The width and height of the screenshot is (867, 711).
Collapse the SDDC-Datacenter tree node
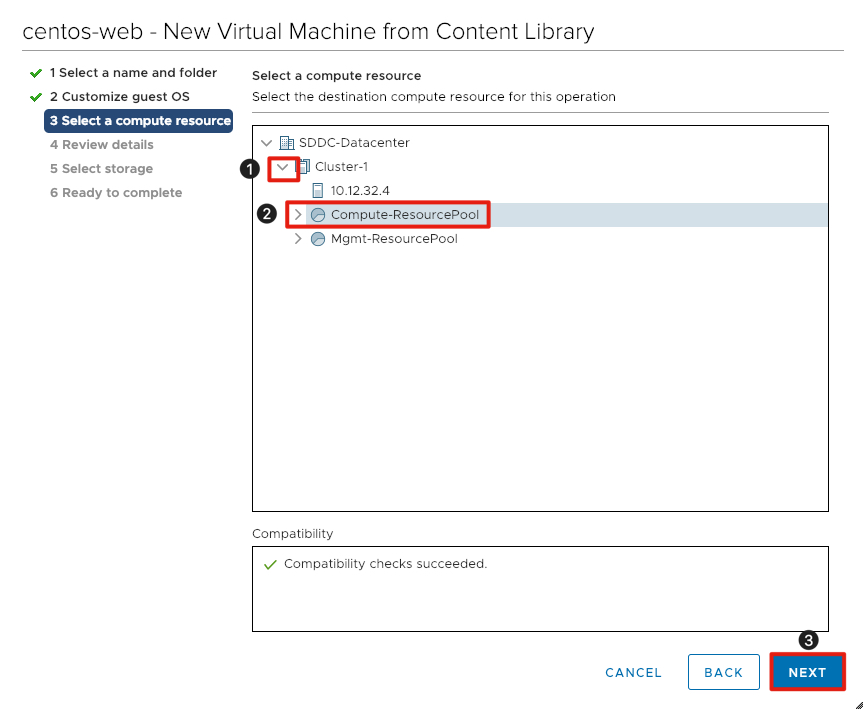267,142
